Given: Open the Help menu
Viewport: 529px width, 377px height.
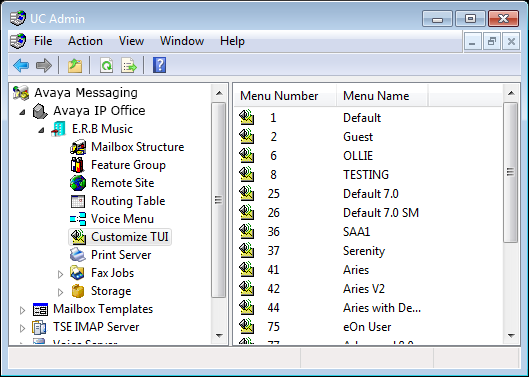Looking at the screenshot, I should click(232, 41).
